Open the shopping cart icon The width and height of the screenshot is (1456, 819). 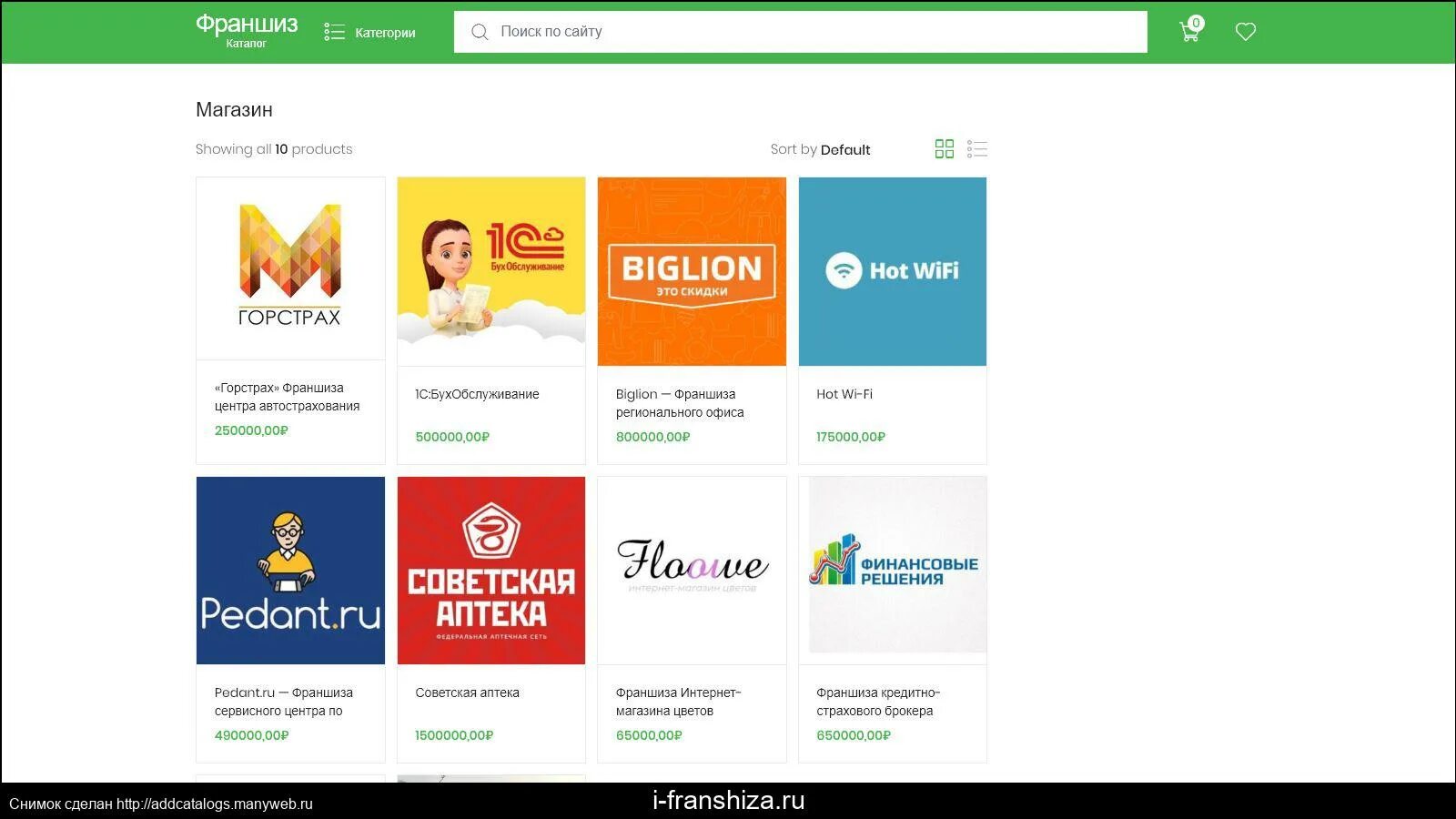point(1190,31)
